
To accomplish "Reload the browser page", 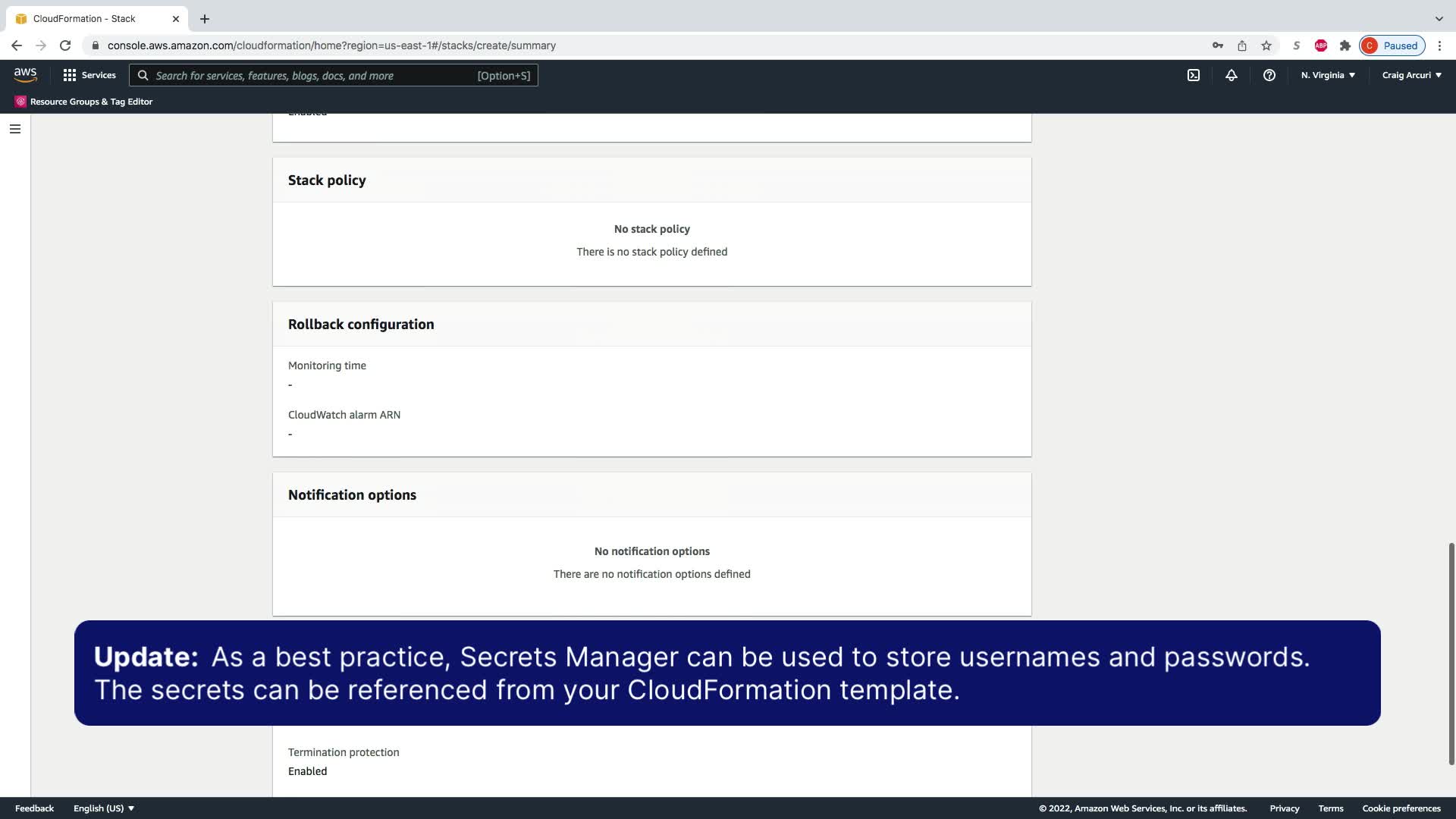I will pos(65,45).
